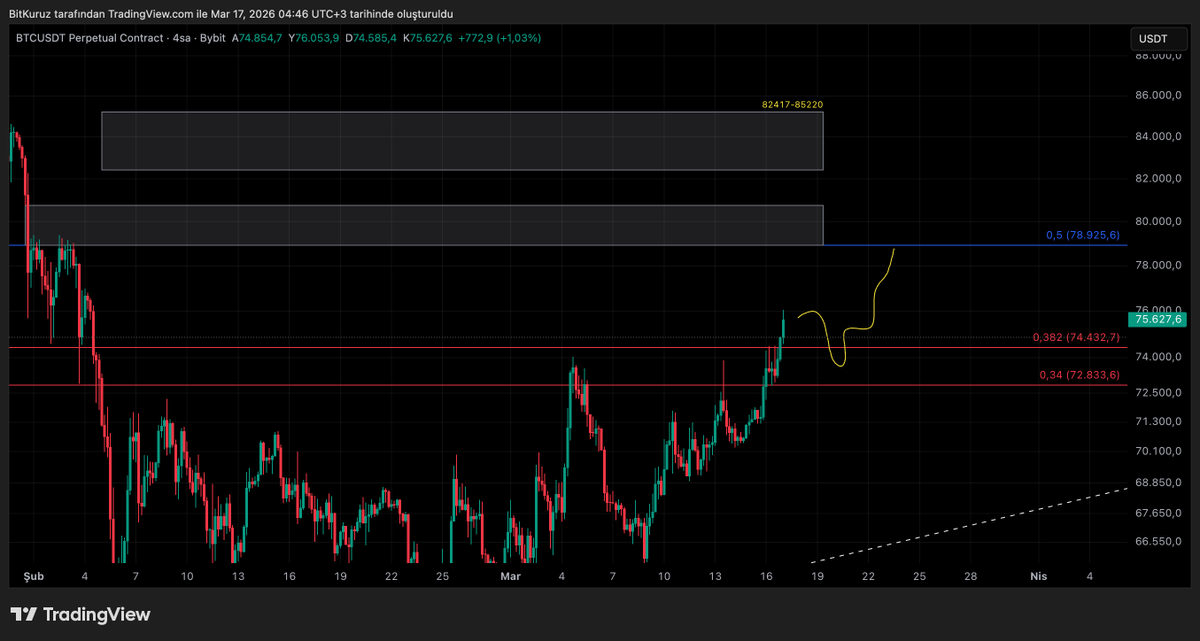
Task: Click the change value +772,9 (+1,03%)
Action: pyautogui.click(x=499, y=38)
